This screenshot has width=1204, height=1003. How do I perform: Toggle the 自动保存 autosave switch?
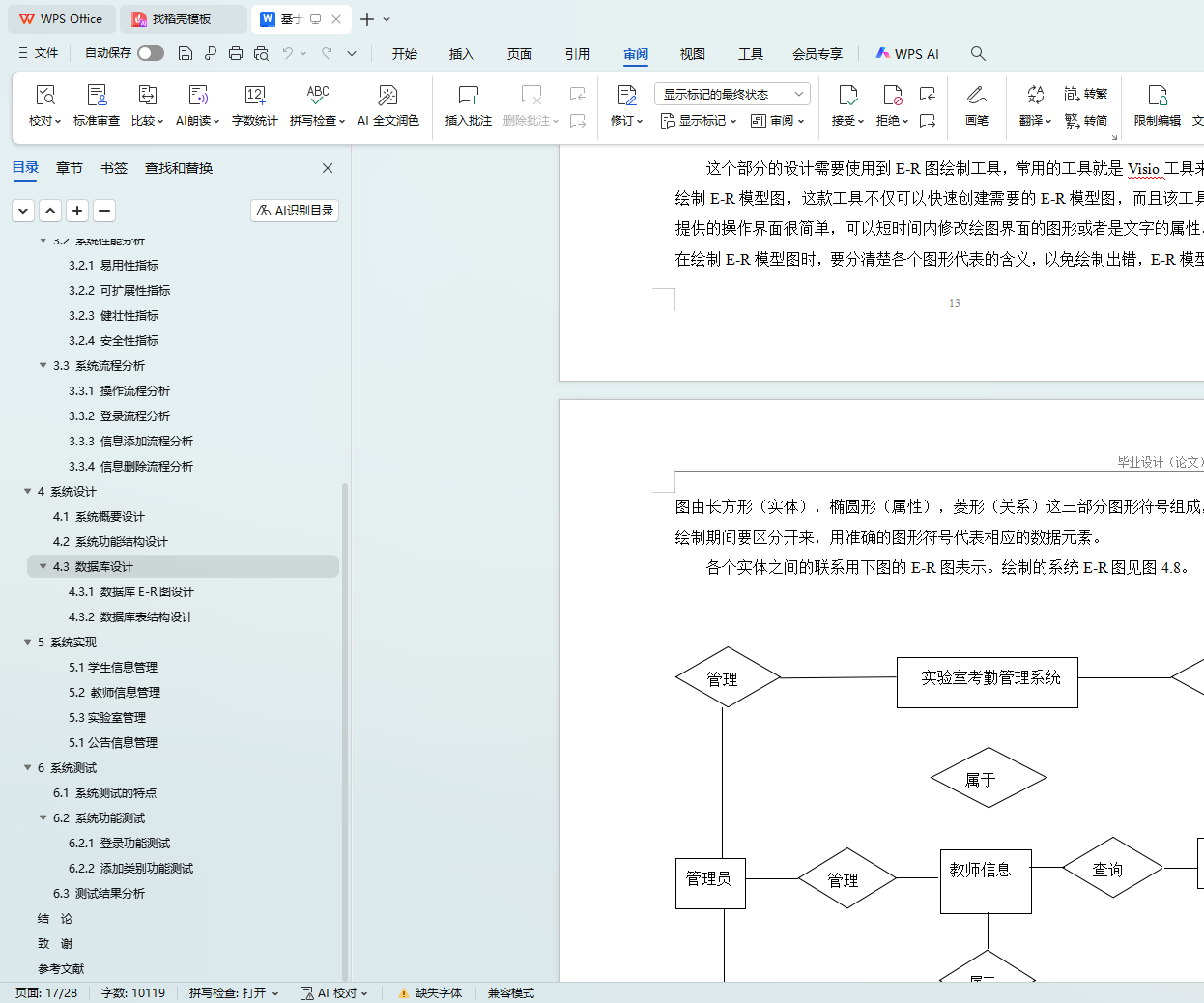[150, 53]
